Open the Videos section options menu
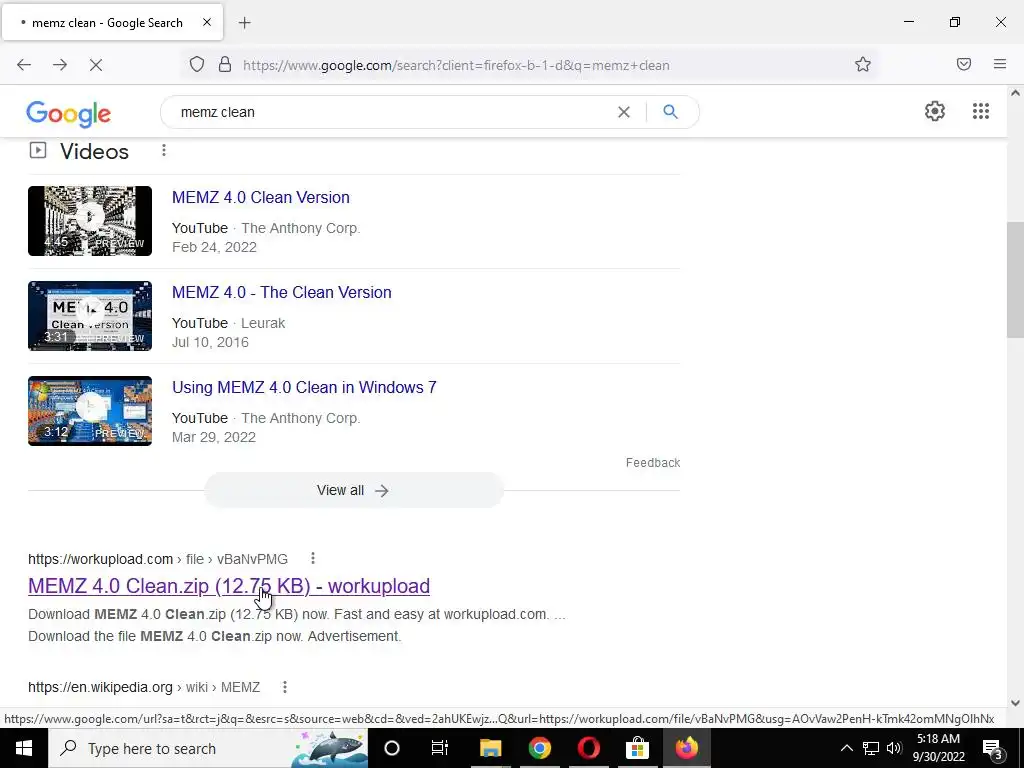 164,151
